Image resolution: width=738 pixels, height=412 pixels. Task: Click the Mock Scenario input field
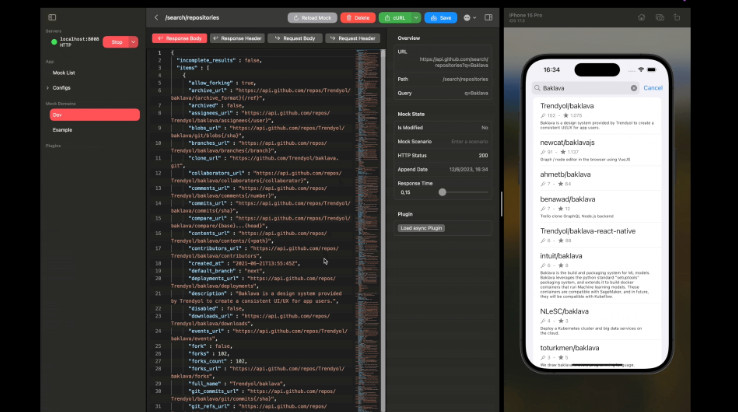[x=469, y=142]
